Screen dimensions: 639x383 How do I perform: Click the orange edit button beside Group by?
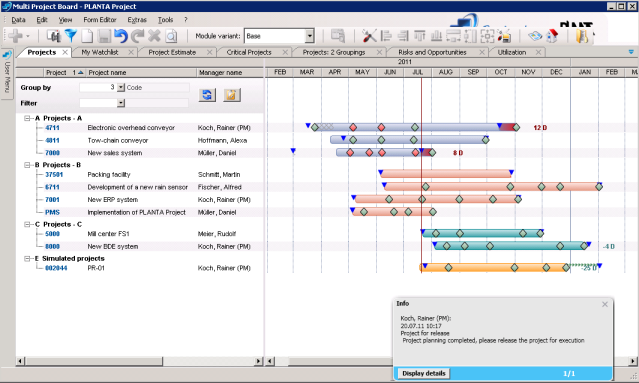pyautogui.click(x=231, y=95)
